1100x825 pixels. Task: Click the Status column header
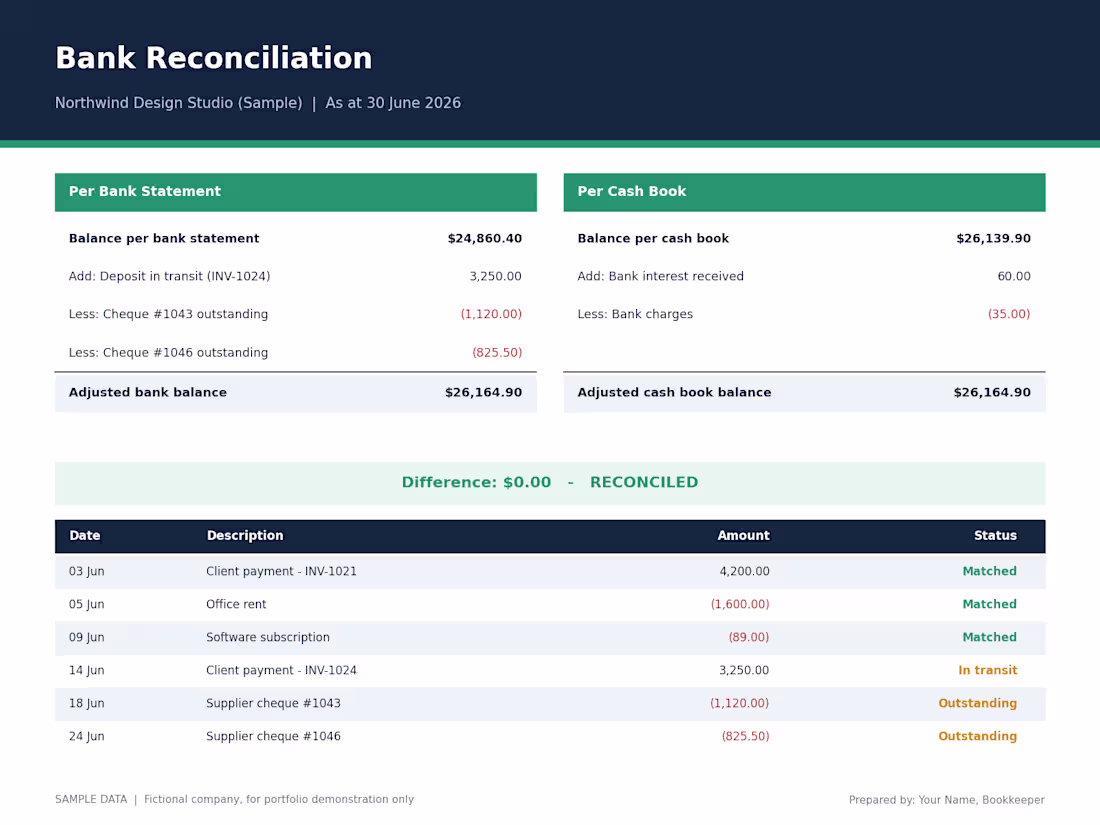coord(995,536)
